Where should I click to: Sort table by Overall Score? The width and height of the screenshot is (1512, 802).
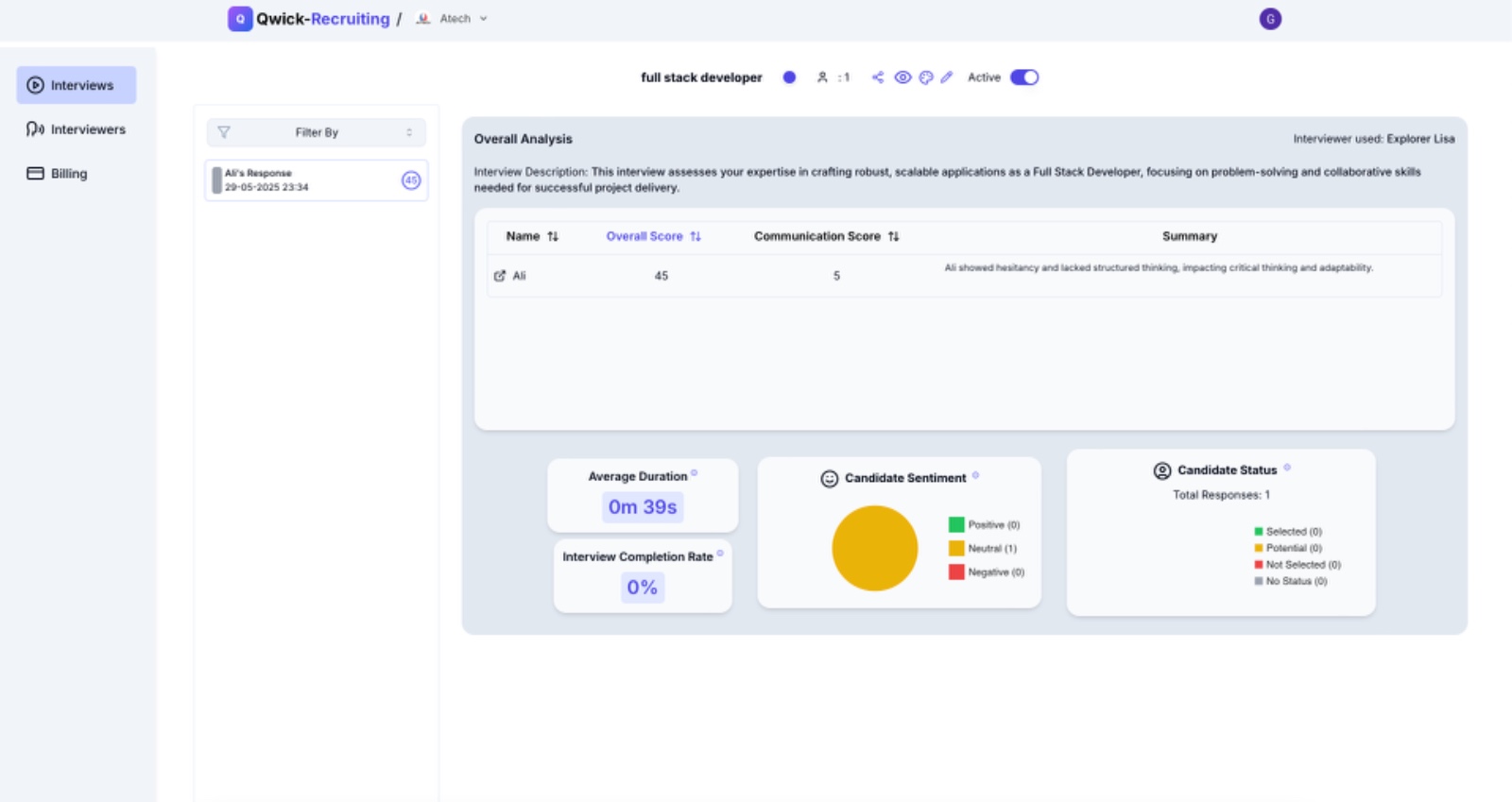point(653,236)
